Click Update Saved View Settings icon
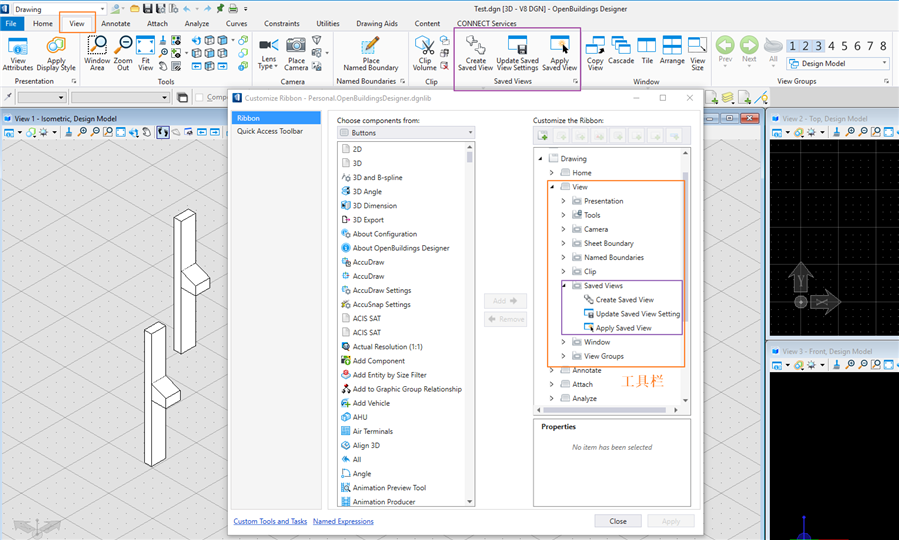 point(517,53)
